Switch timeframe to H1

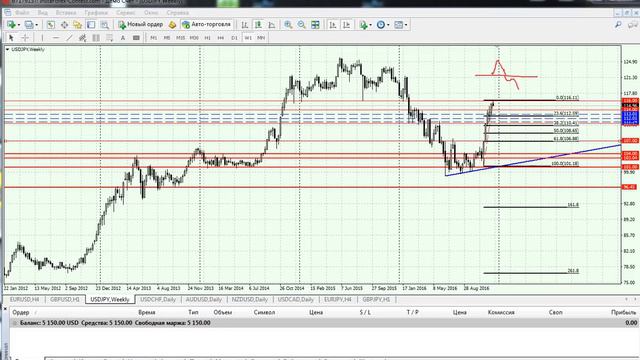207,38
